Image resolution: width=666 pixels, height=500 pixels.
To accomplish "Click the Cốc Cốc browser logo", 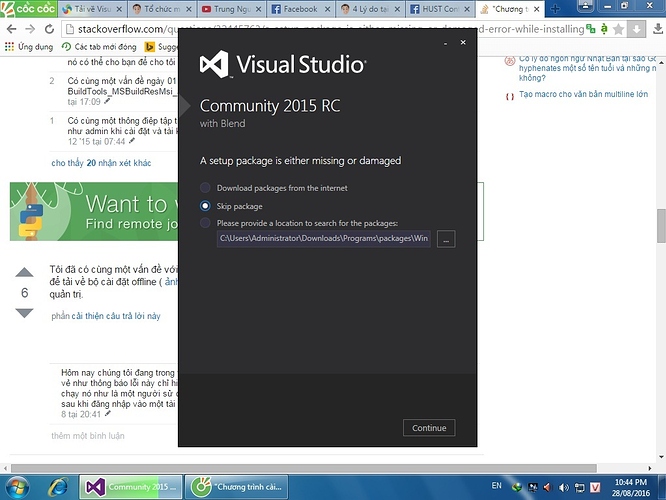I will coord(28,8).
